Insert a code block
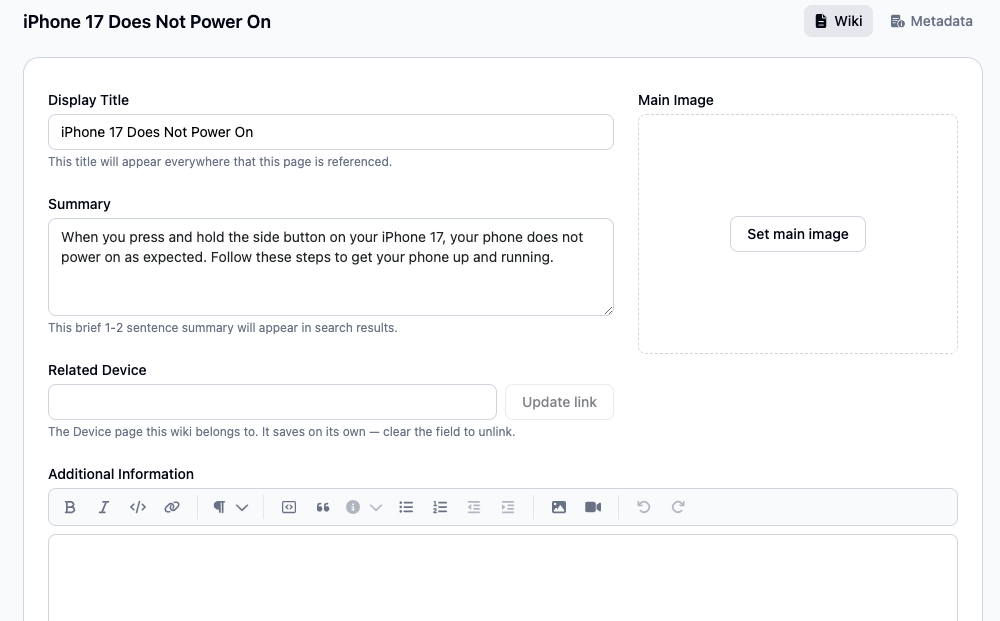This screenshot has height=621, width=1000. click(x=289, y=507)
